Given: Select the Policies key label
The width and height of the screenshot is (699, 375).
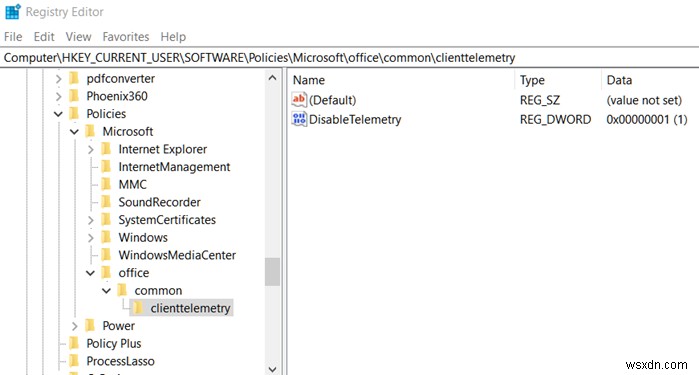Looking at the screenshot, I should 106,114.
